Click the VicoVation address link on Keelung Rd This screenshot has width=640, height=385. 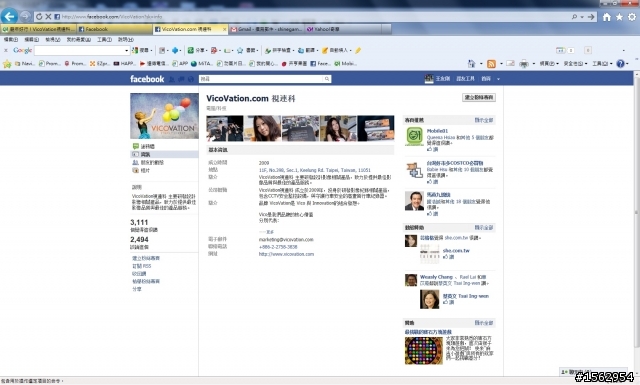pyautogui.click(x=314, y=170)
